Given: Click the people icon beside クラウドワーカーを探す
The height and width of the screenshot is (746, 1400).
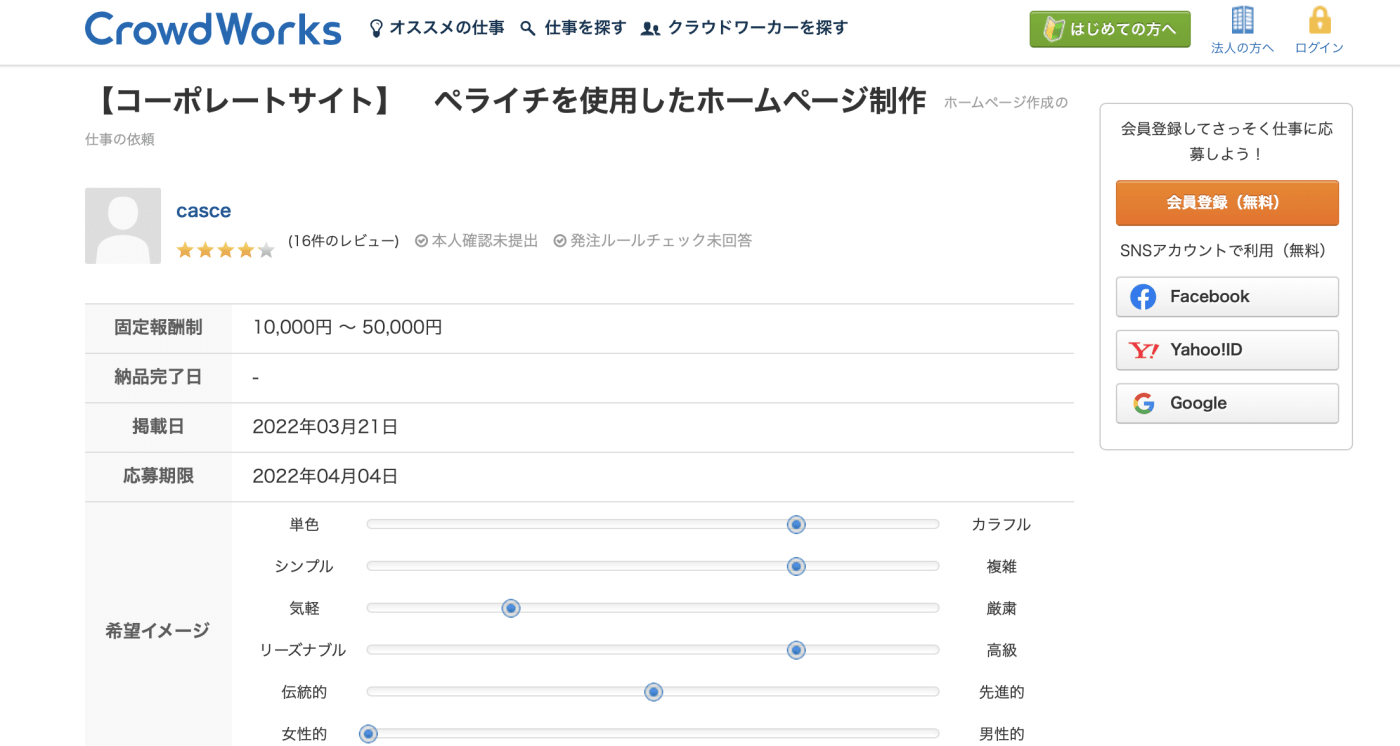Looking at the screenshot, I should (x=650, y=28).
